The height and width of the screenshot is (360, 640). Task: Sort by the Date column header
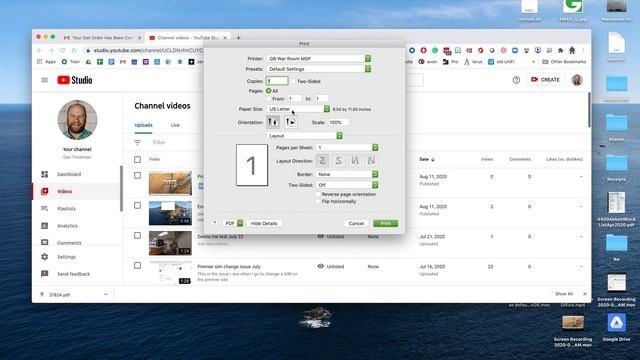click(x=427, y=159)
